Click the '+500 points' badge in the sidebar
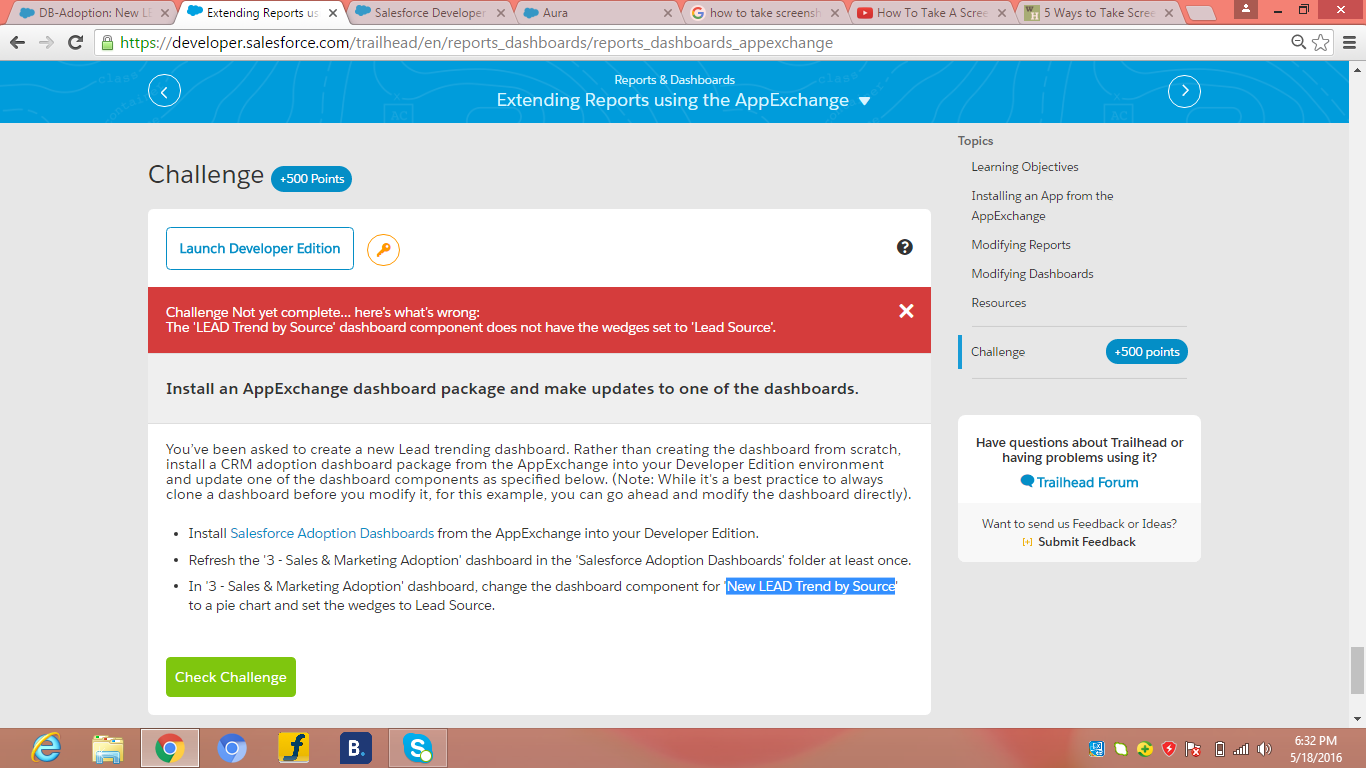Image resolution: width=1366 pixels, height=768 pixels. [x=1147, y=352]
